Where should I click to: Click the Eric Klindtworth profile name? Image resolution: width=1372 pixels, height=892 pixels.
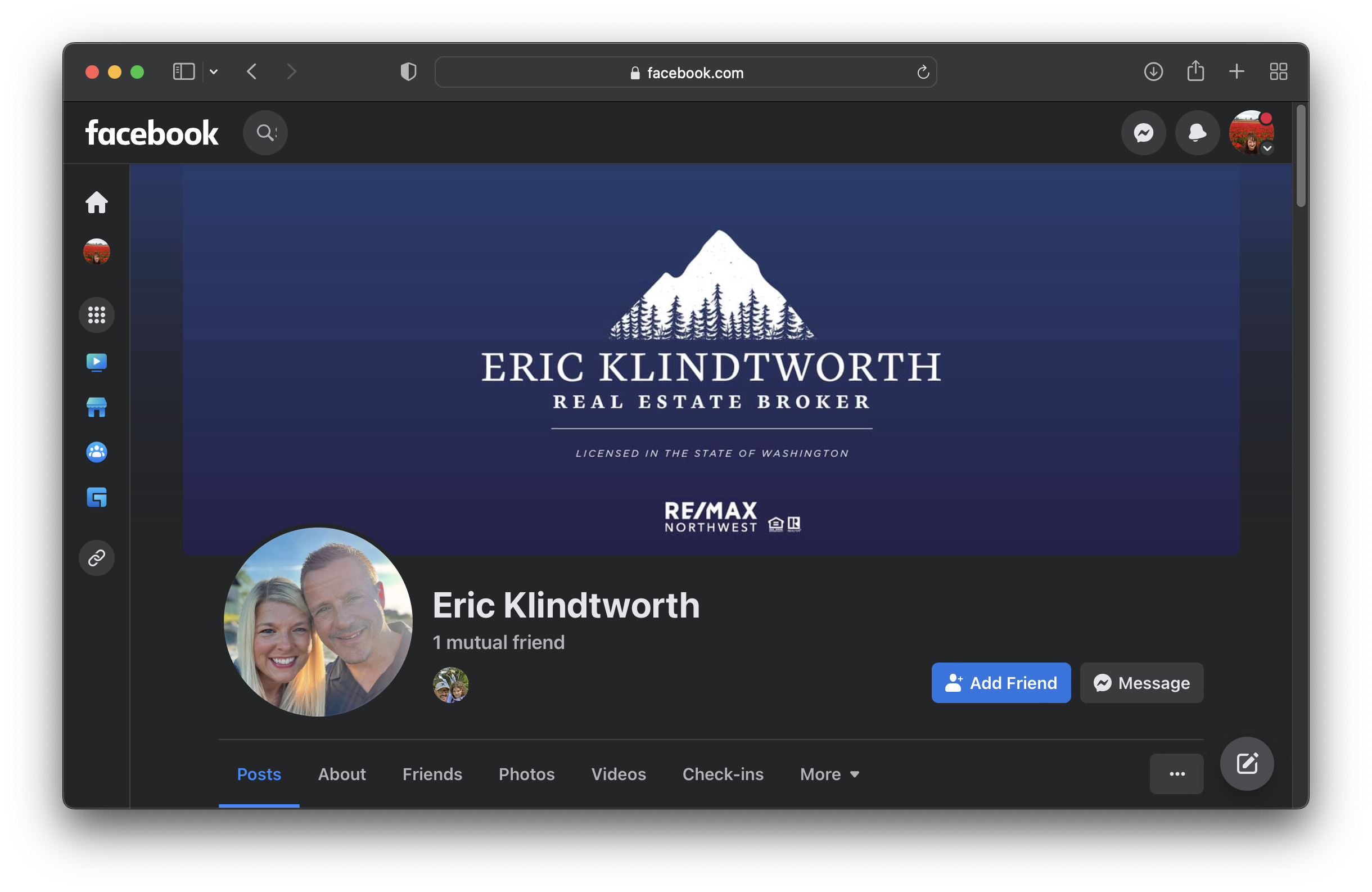click(x=566, y=605)
